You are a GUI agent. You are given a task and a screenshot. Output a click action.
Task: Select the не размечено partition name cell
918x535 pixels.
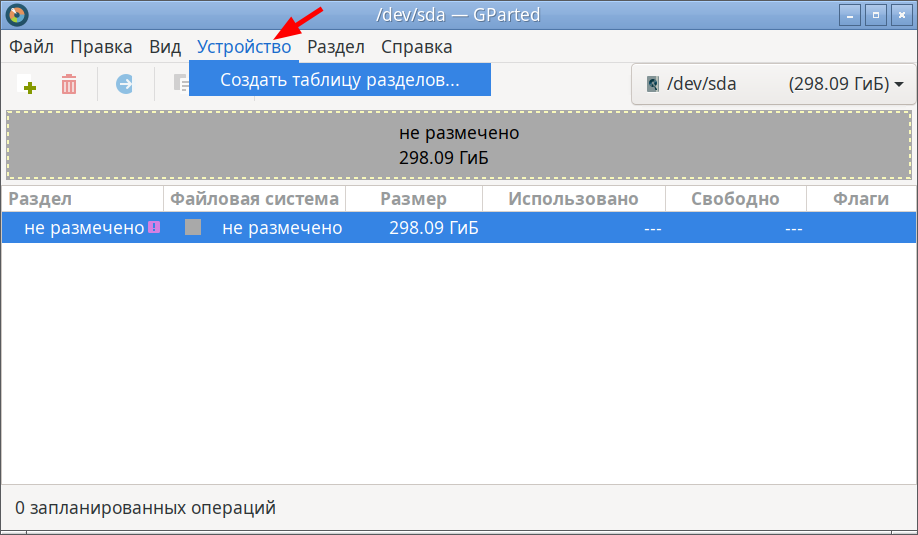pos(84,228)
